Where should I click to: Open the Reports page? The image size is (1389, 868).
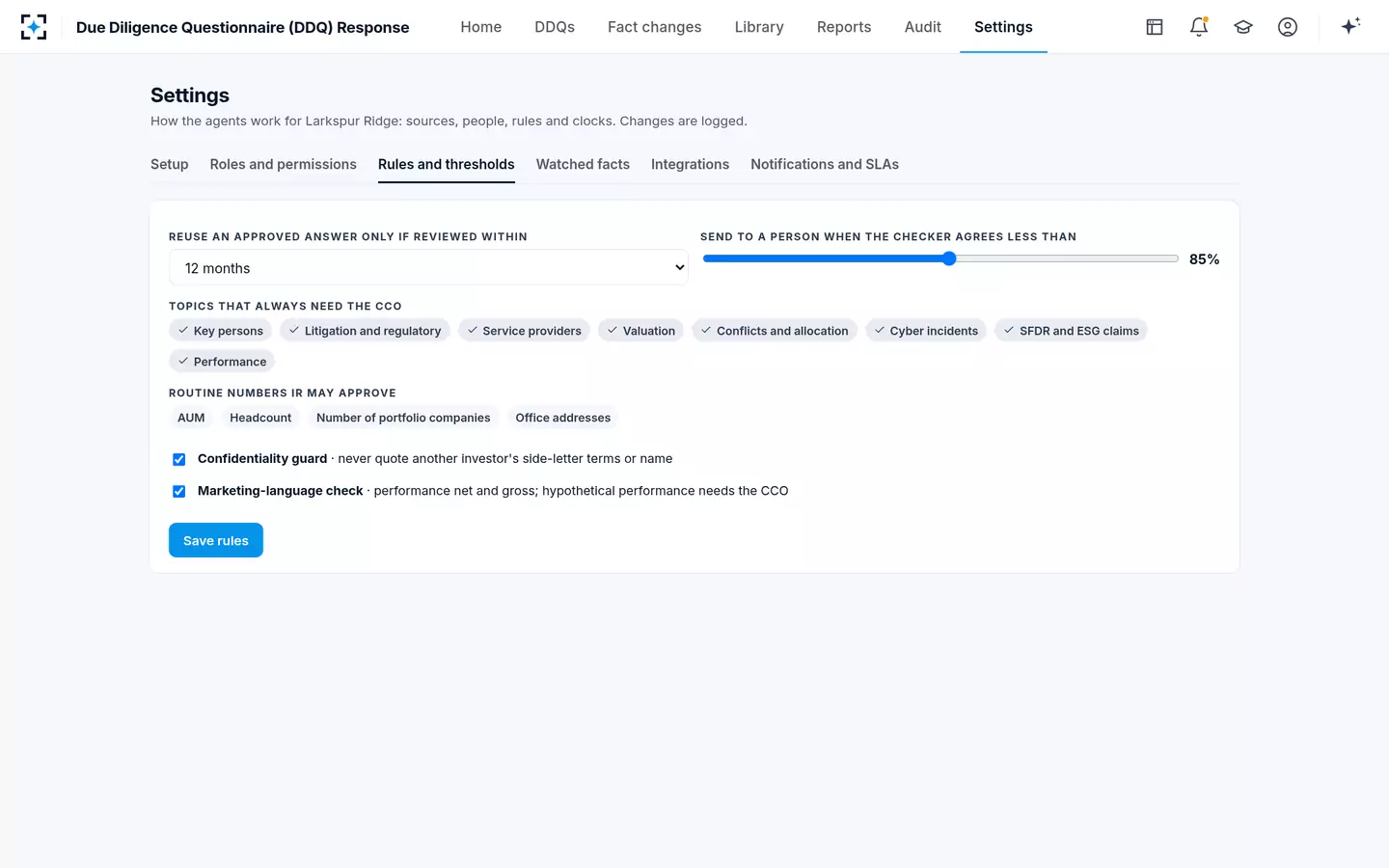844,27
